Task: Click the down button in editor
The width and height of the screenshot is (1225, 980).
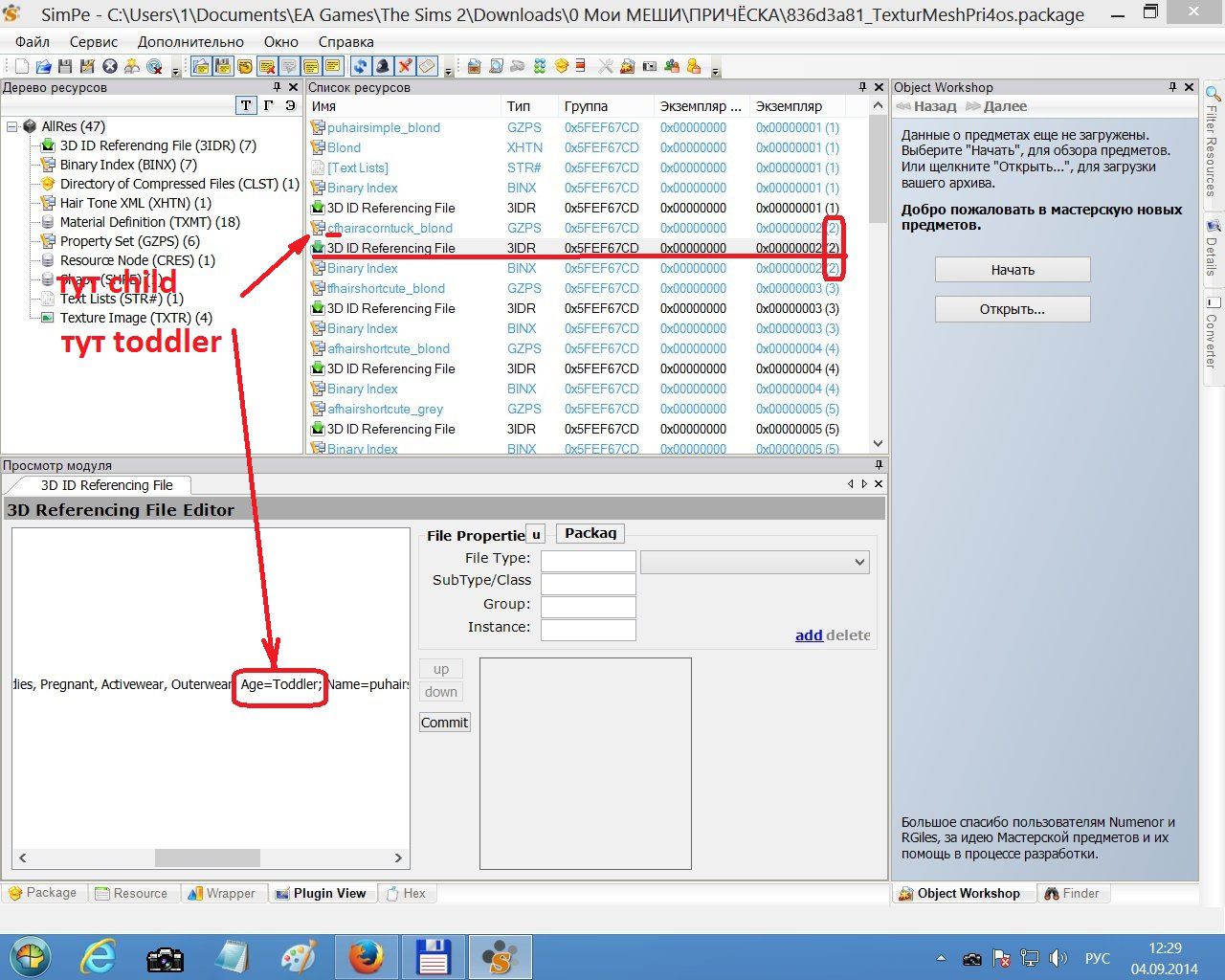Action: tap(441, 692)
